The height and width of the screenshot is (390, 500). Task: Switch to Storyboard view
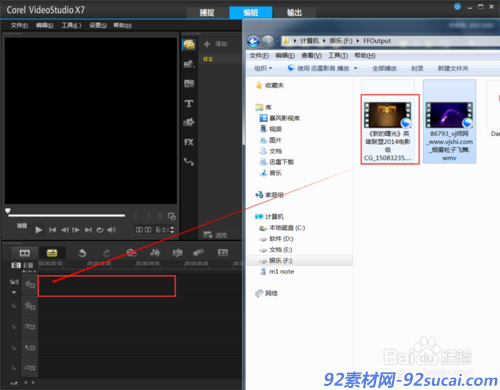coord(25,253)
